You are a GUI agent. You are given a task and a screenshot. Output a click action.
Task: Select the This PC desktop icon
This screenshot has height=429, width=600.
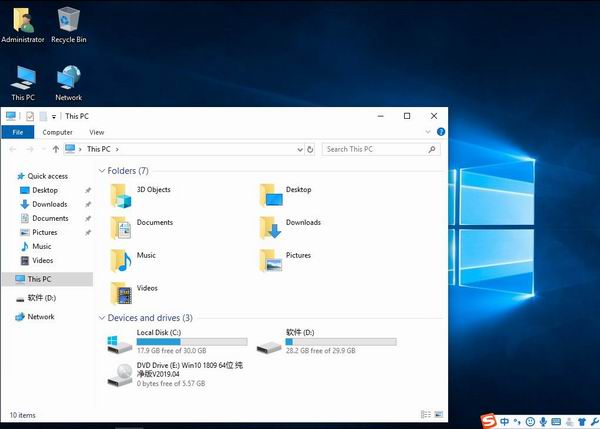click(23, 83)
